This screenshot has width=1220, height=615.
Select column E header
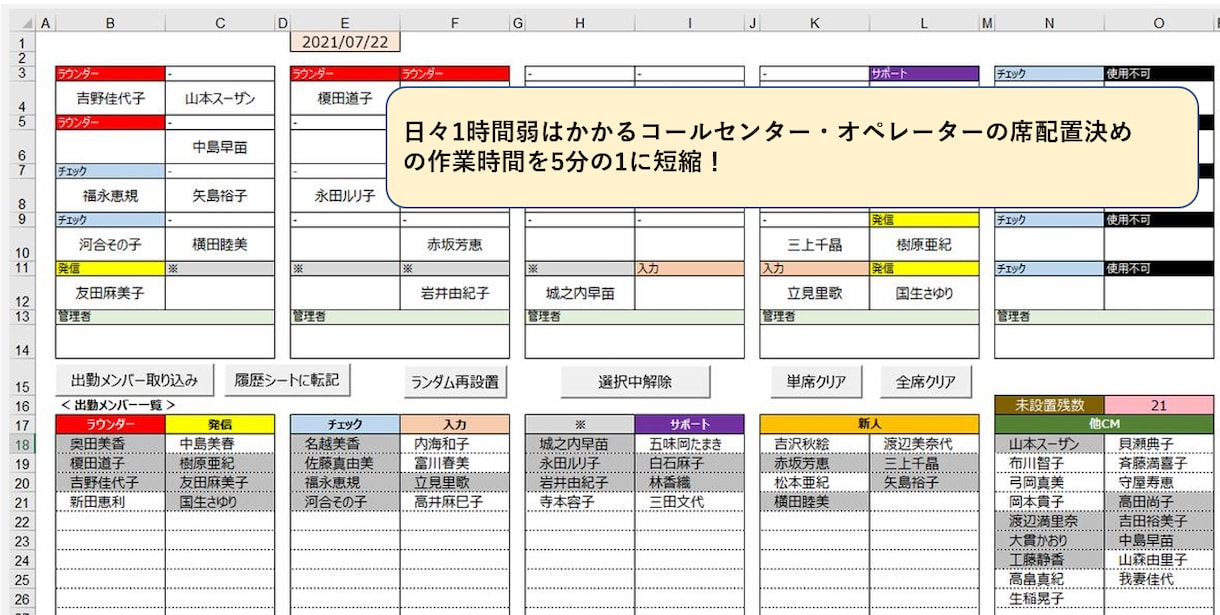point(345,22)
